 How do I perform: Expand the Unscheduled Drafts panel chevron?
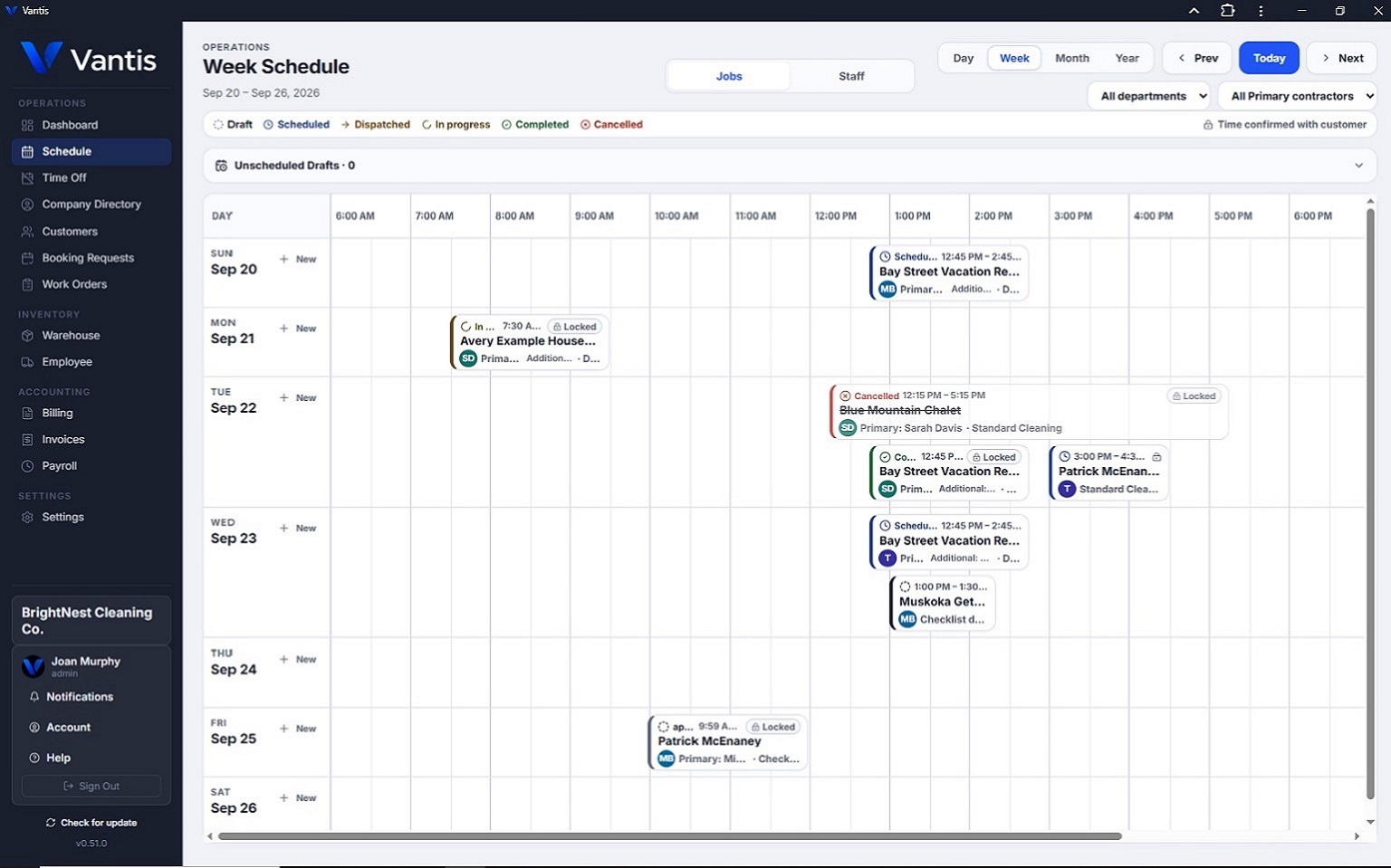point(1358,166)
